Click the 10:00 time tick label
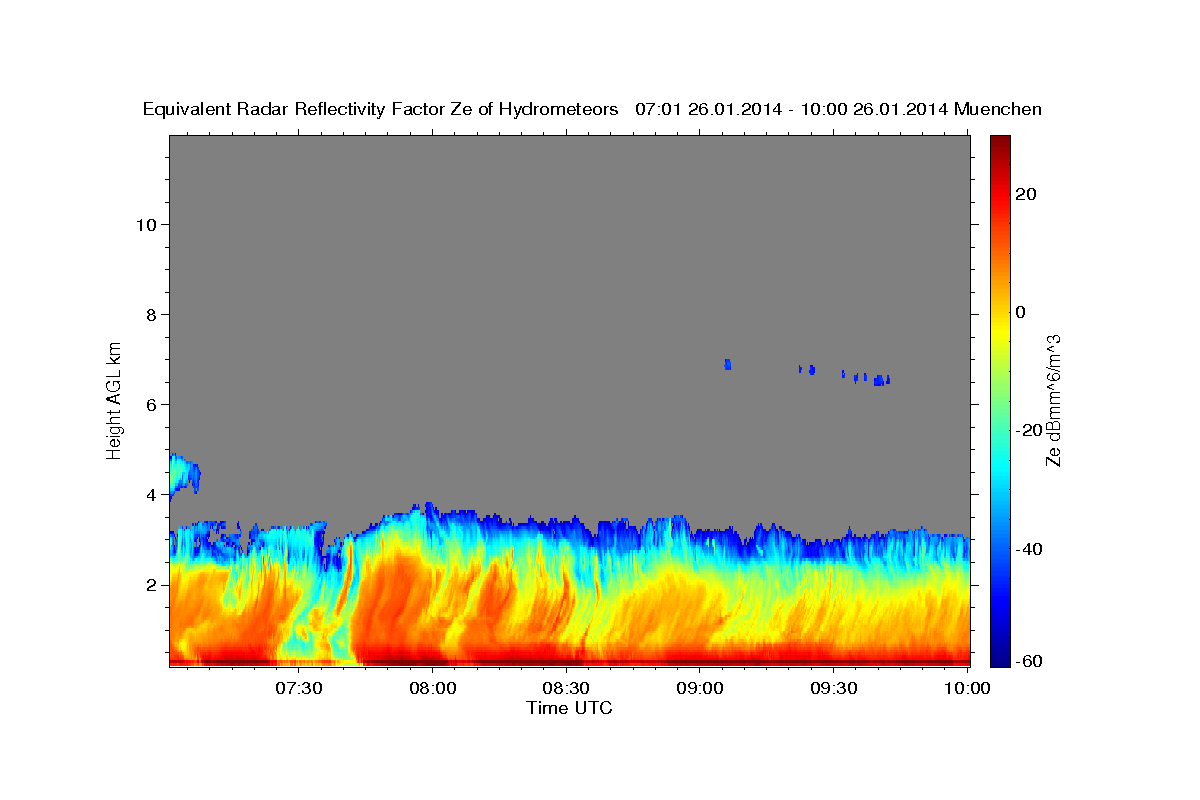Image resolution: width=1200 pixels, height=800 pixels. click(968, 688)
